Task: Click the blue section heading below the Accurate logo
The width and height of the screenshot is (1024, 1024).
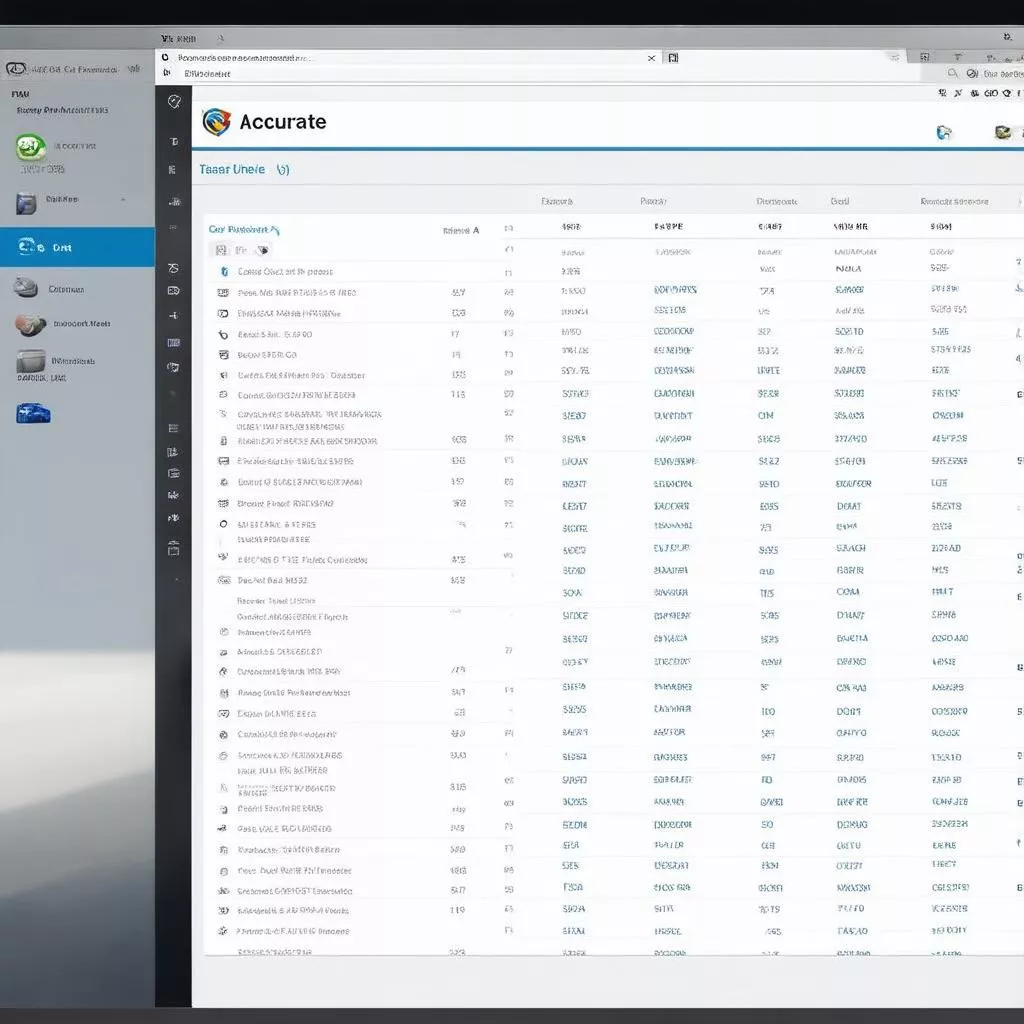Action: [x=243, y=170]
